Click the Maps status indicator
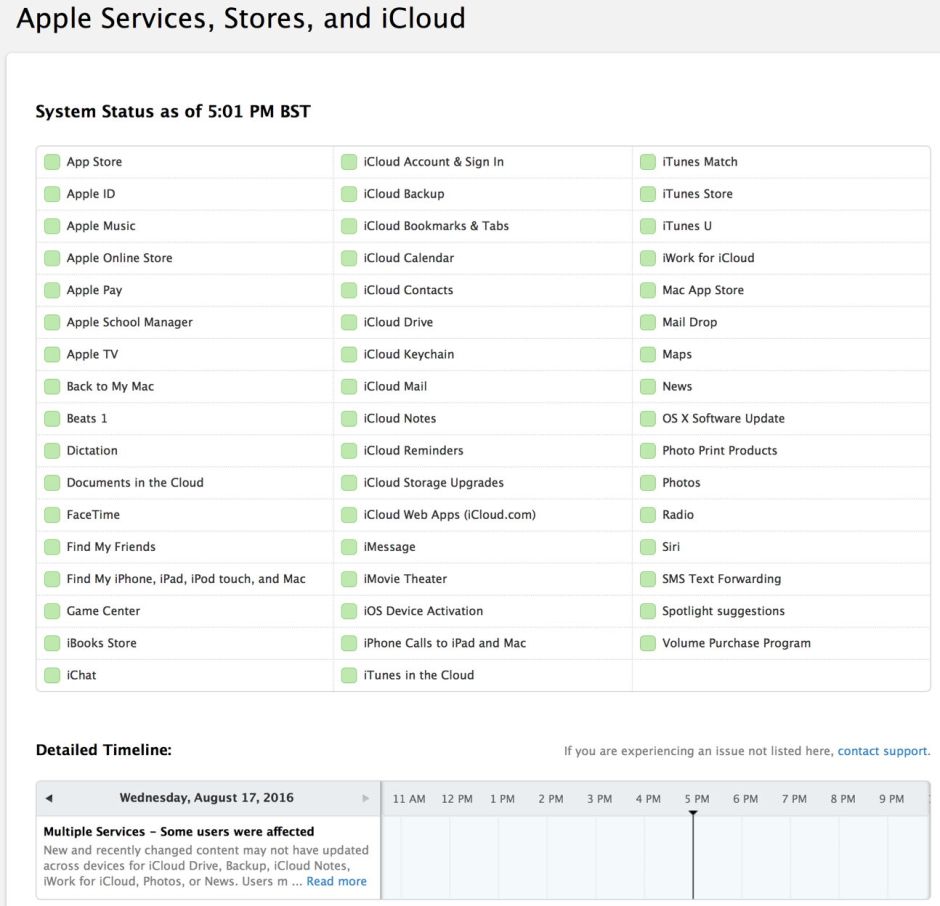940x906 pixels. coord(647,354)
